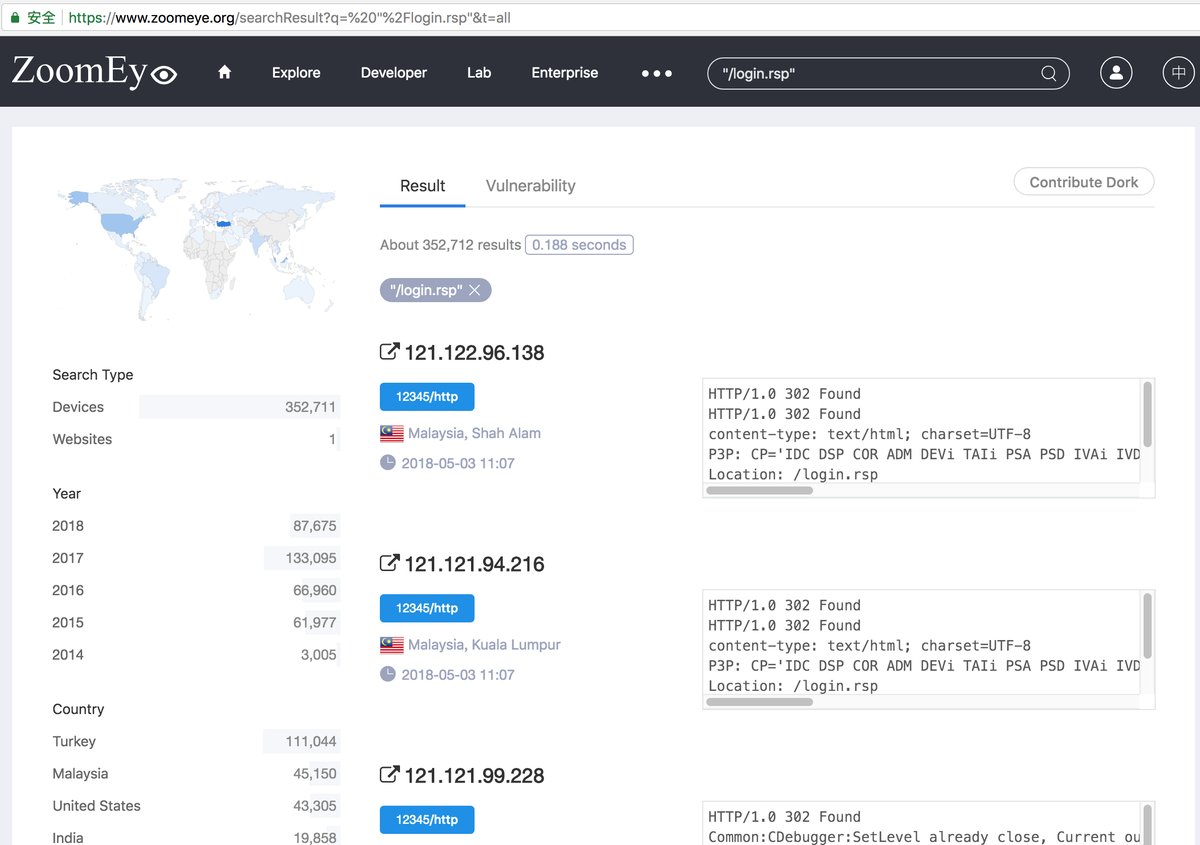
Task: Click the home icon in navbar
Action: [x=224, y=72]
